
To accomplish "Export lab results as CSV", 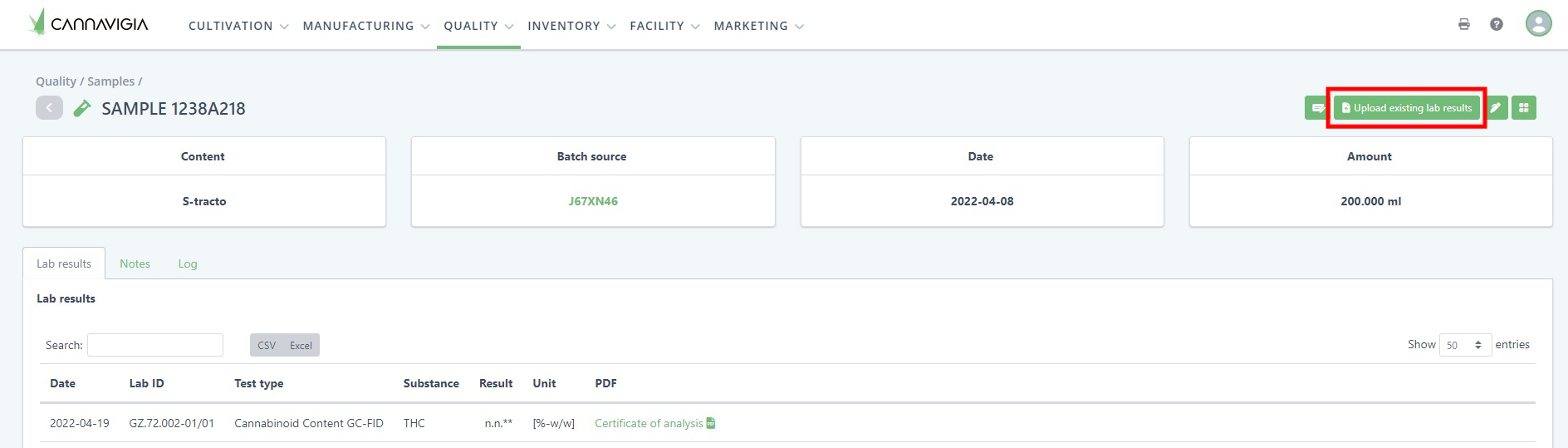I will pos(267,345).
